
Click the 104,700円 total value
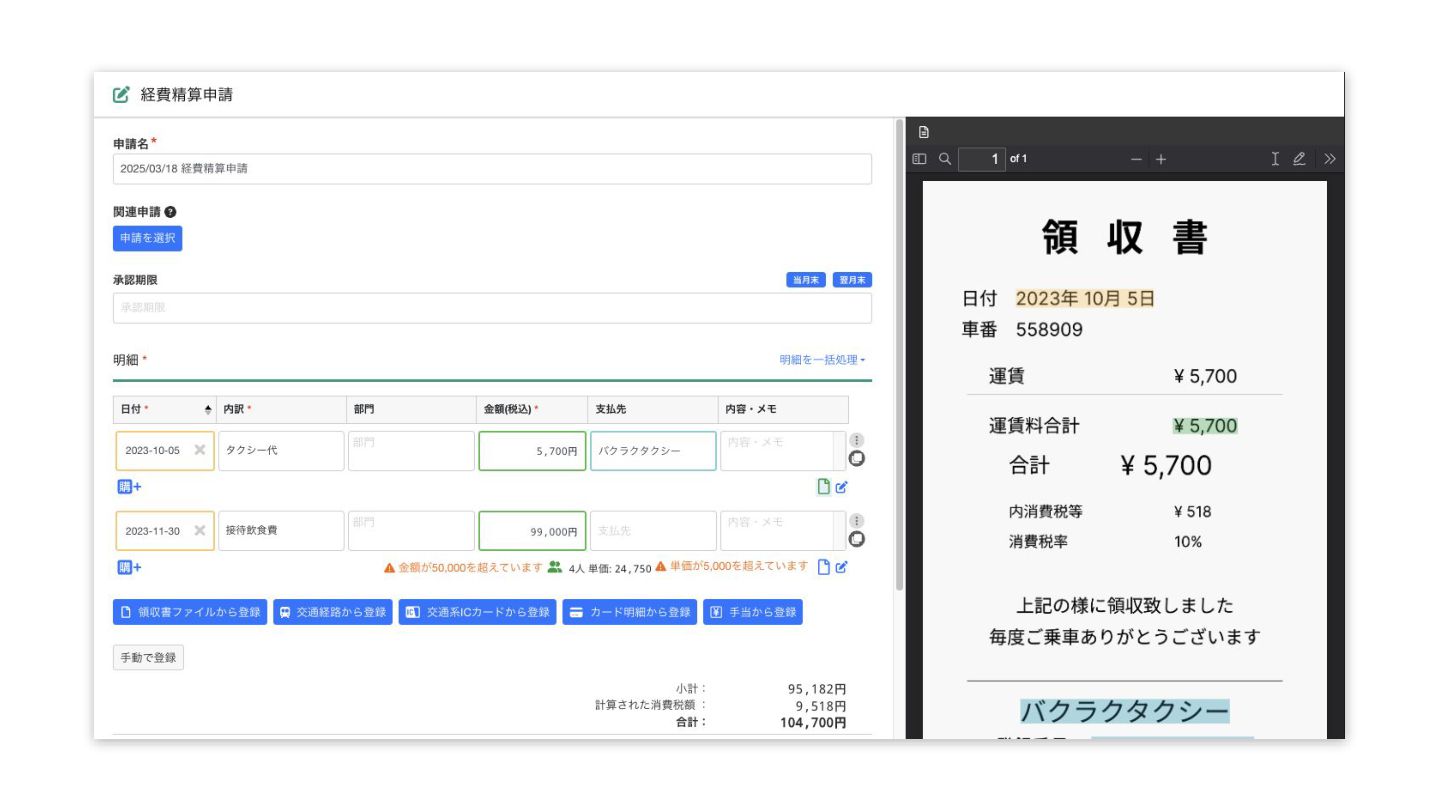pyautogui.click(x=813, y=722)
